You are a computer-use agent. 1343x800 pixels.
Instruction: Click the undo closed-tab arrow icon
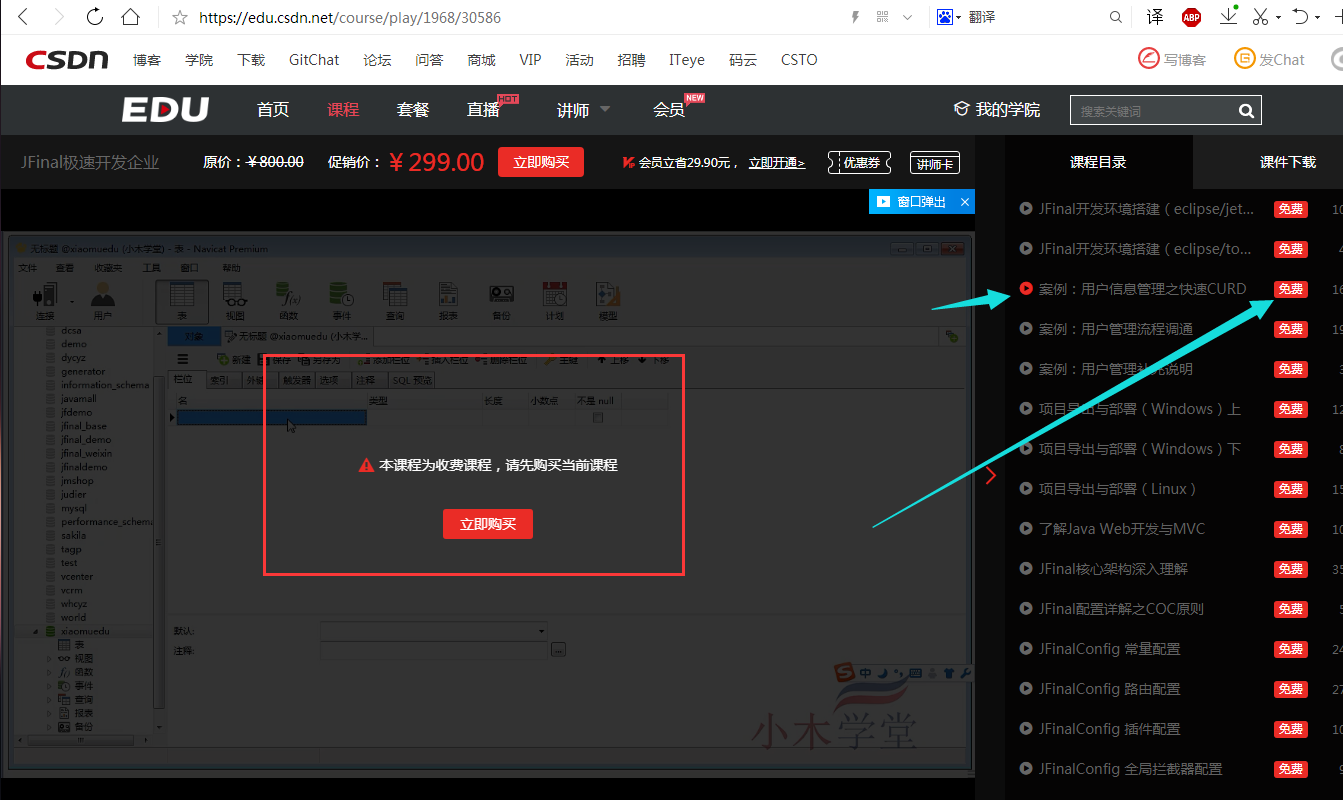coord(1301,17)
